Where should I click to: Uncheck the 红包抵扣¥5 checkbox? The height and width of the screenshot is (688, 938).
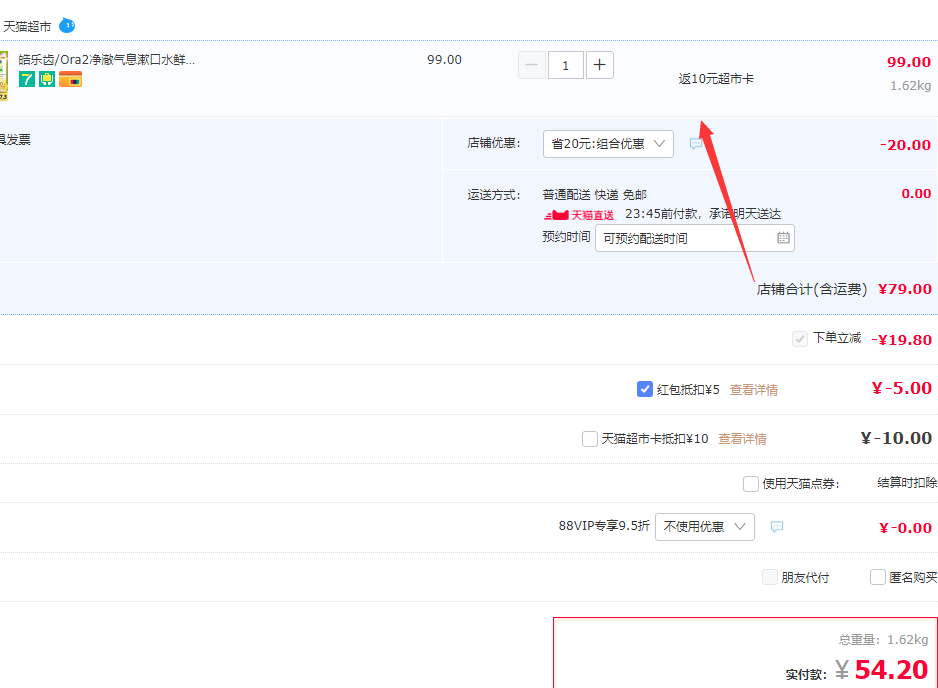coord(644,389)
